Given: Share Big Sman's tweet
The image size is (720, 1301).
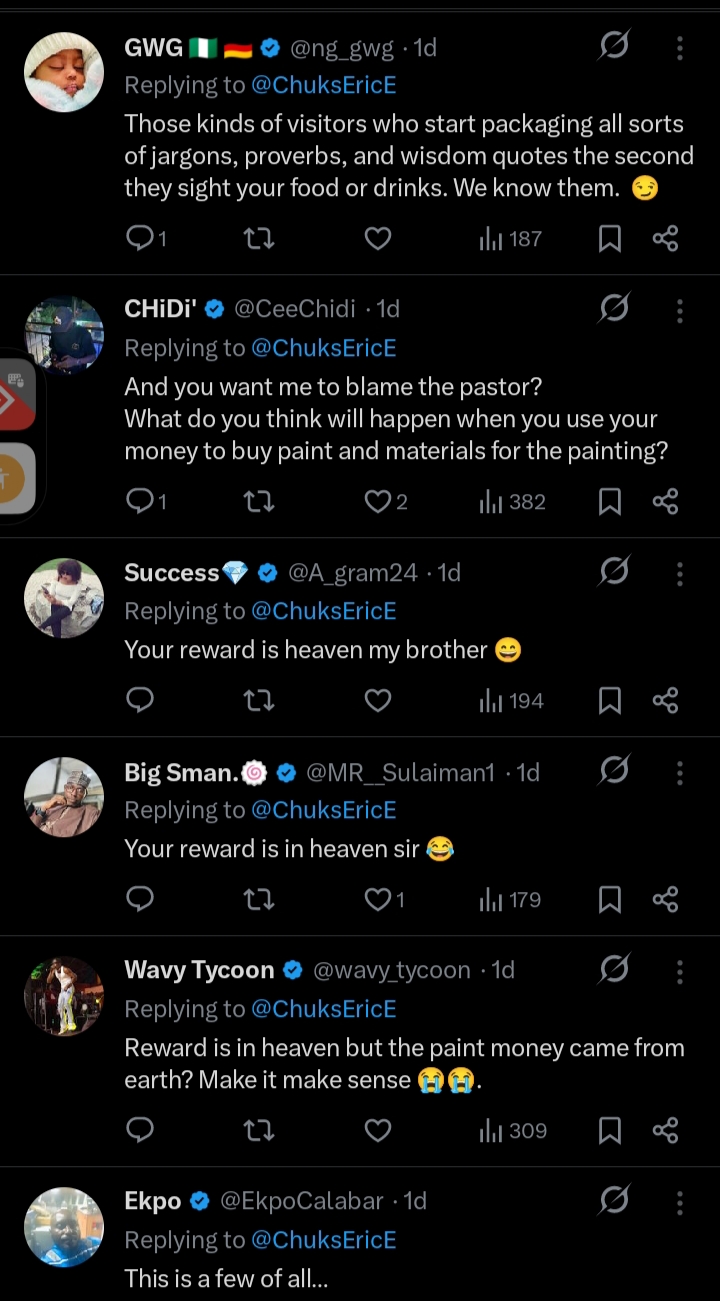Looking at the screenshot, I should point(665,899).
